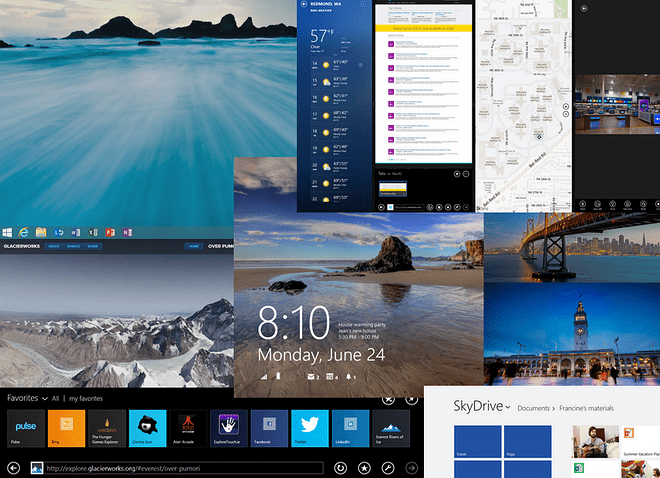The image size is (660, 478).
Task: Expand the SkyDrive dropdown chevron
Action: point(508,407)
